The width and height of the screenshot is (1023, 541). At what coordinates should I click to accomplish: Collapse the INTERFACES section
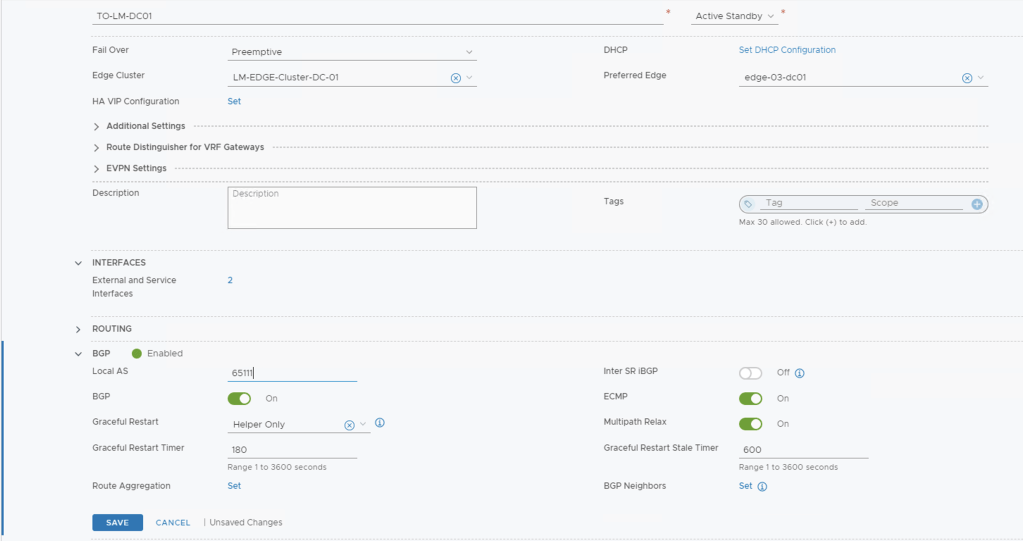(78, 263)
